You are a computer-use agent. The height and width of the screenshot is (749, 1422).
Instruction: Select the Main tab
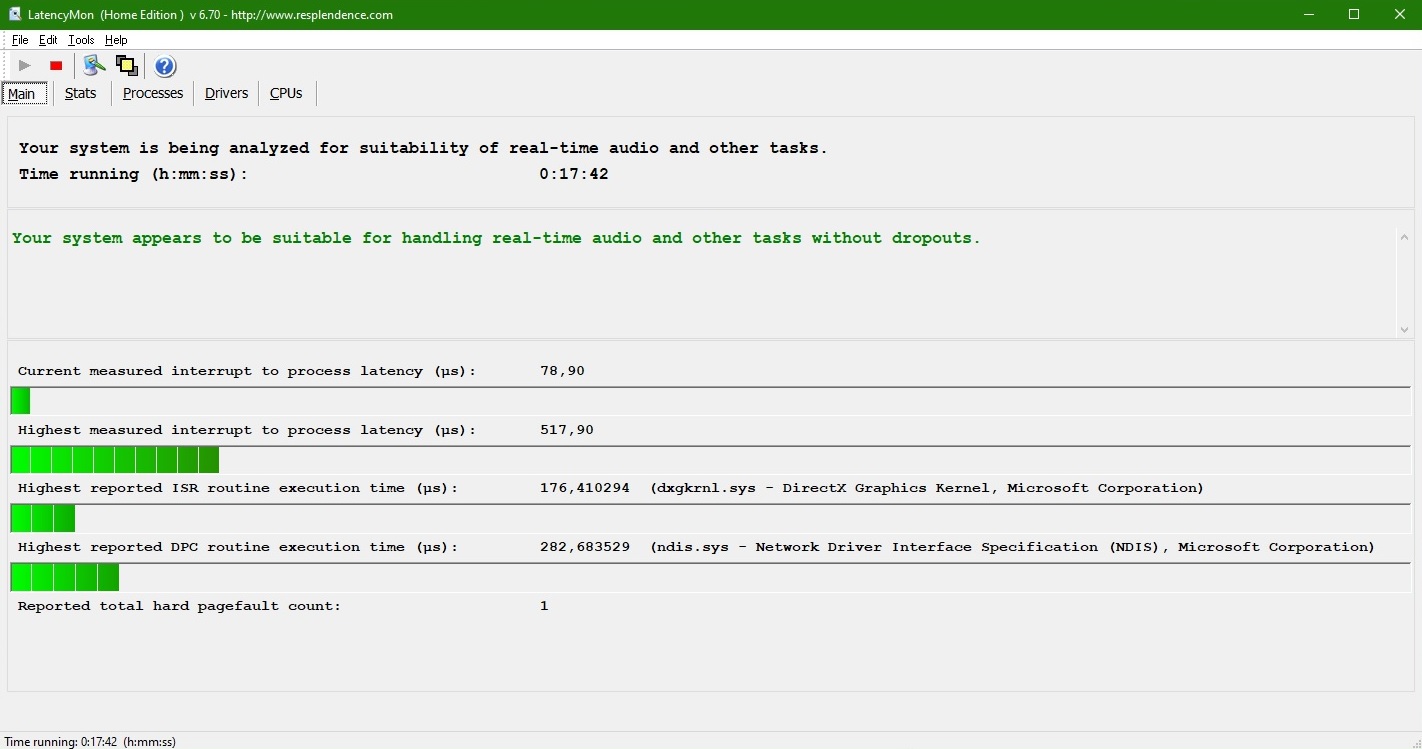[x=22, y=94]
